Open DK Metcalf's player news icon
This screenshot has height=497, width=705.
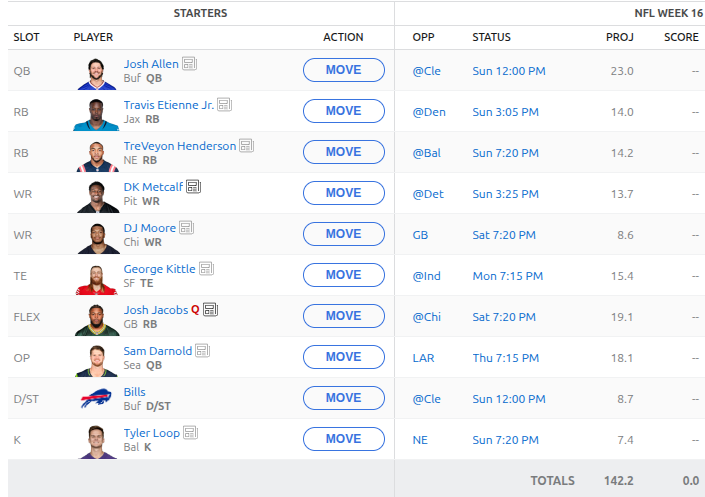(194, 187)
